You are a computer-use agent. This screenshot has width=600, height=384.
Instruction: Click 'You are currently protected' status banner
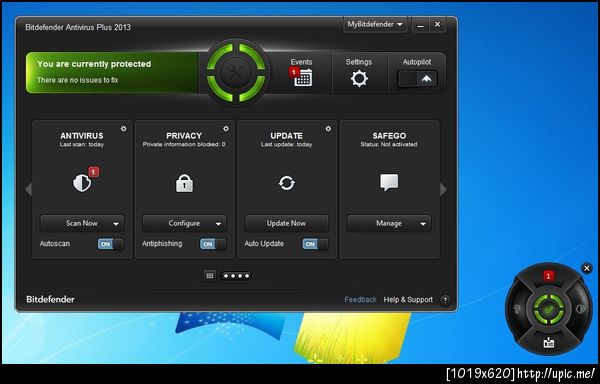[x=112, y=73]
